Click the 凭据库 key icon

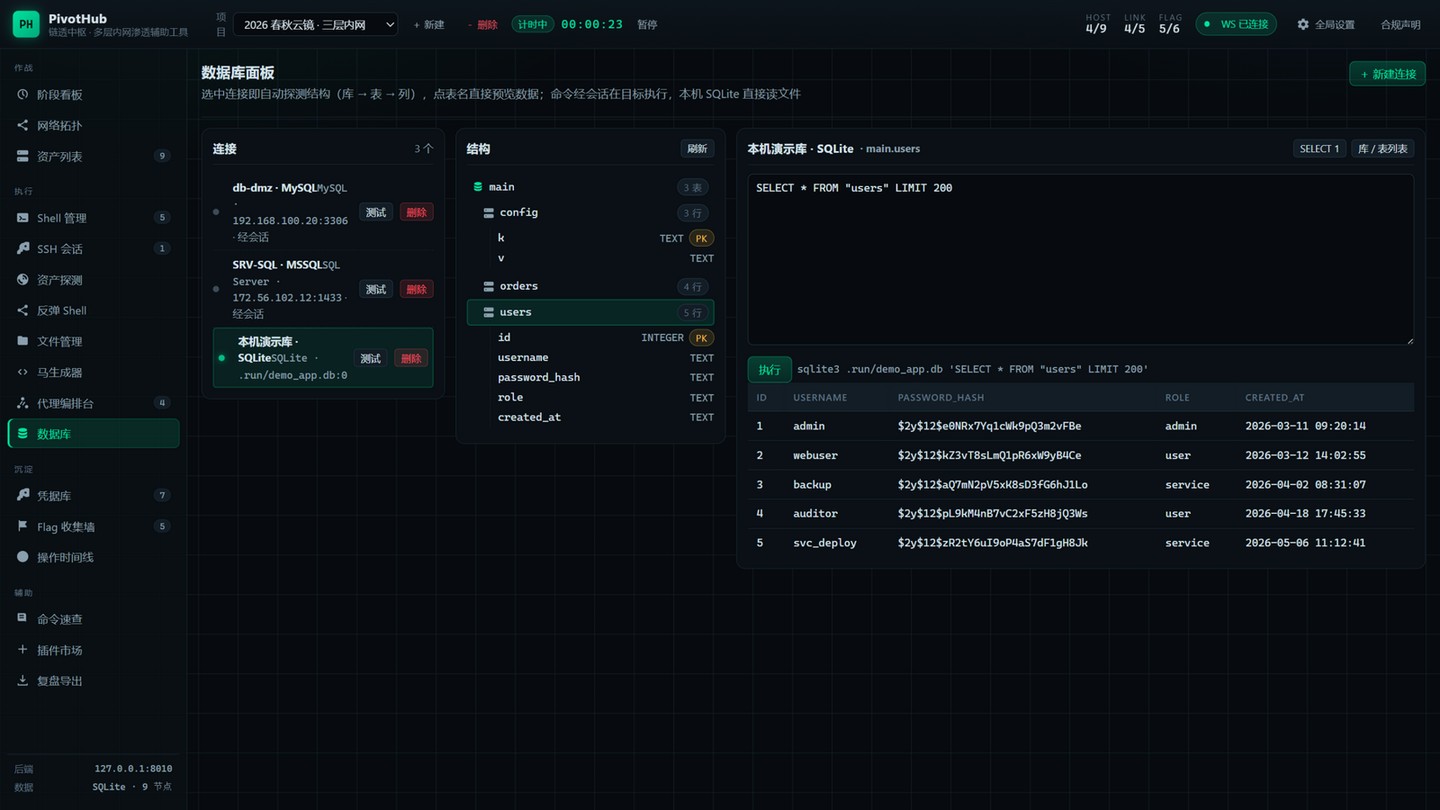pos(23,496)
